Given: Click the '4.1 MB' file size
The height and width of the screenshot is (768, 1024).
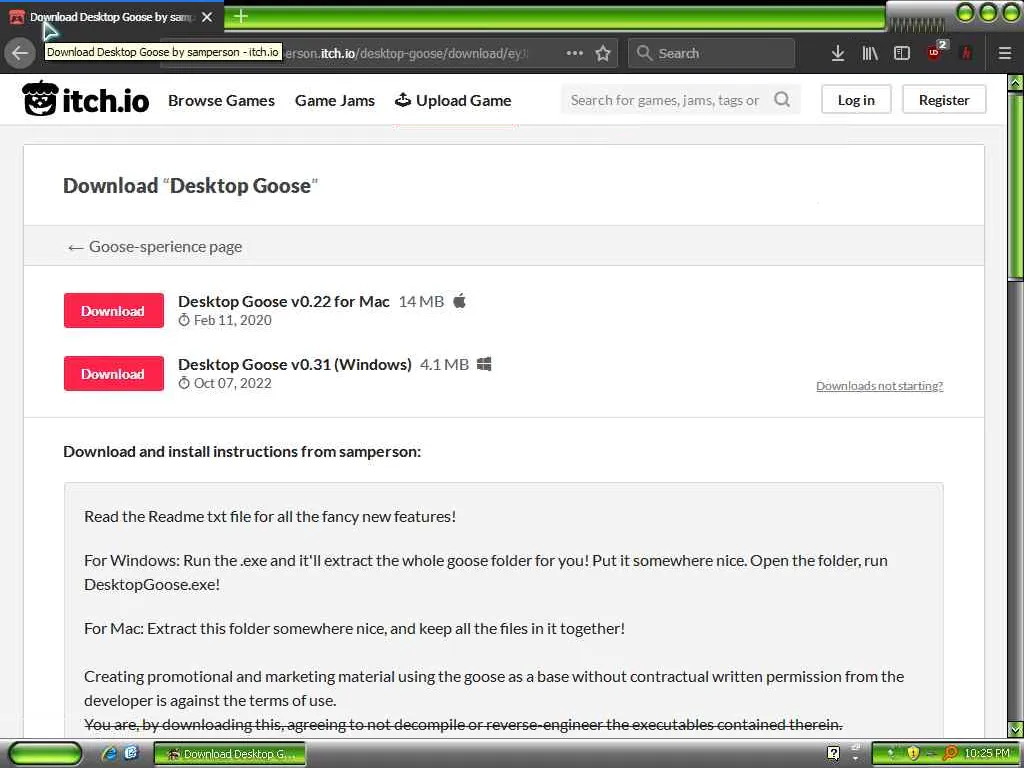Looking at the screenshot, I should (x=444, y=364).
